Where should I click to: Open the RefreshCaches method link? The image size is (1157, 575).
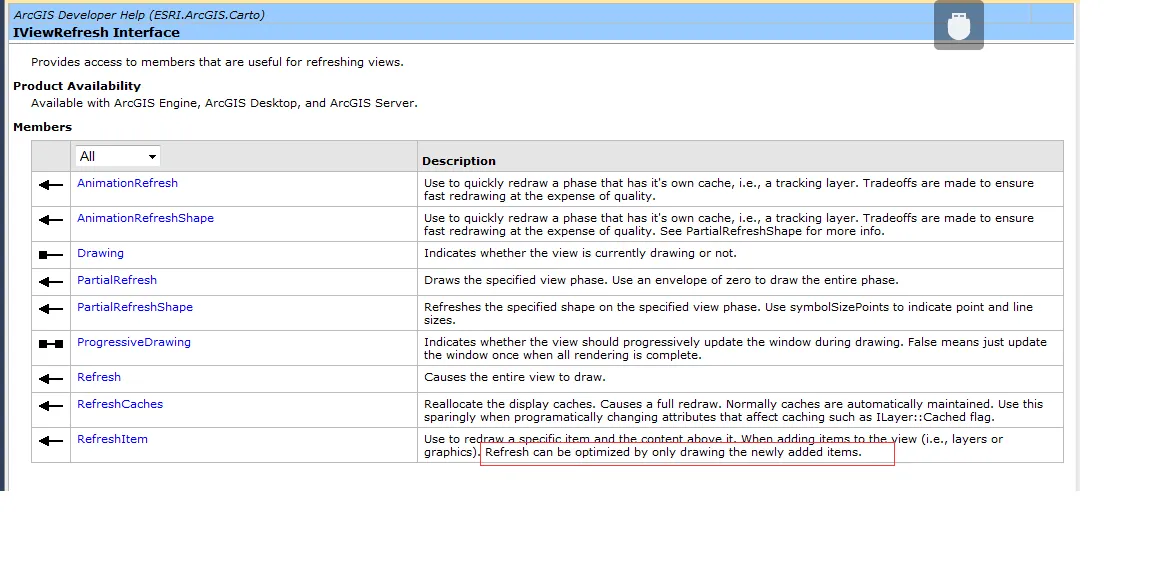pos(120,404)
